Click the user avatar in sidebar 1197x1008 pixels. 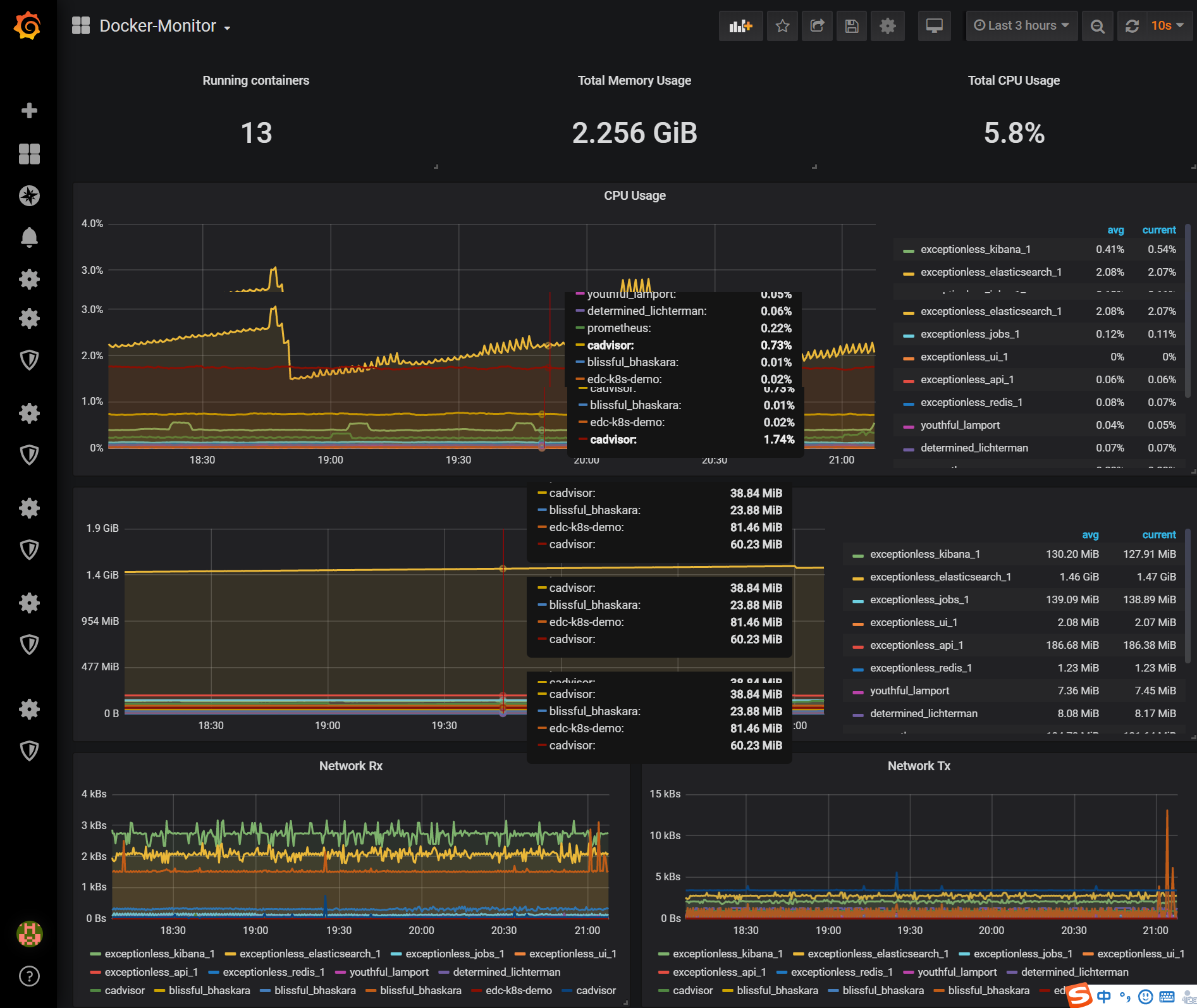(x=29, y=933)
